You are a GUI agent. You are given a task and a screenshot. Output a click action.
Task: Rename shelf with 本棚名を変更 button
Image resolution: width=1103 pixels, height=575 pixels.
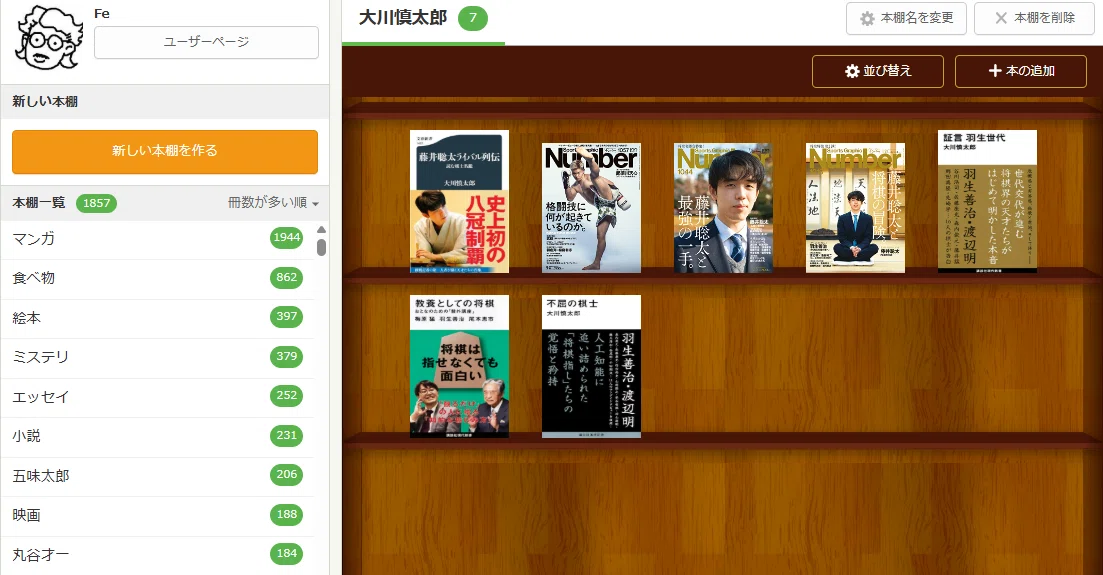coord(906,18)
